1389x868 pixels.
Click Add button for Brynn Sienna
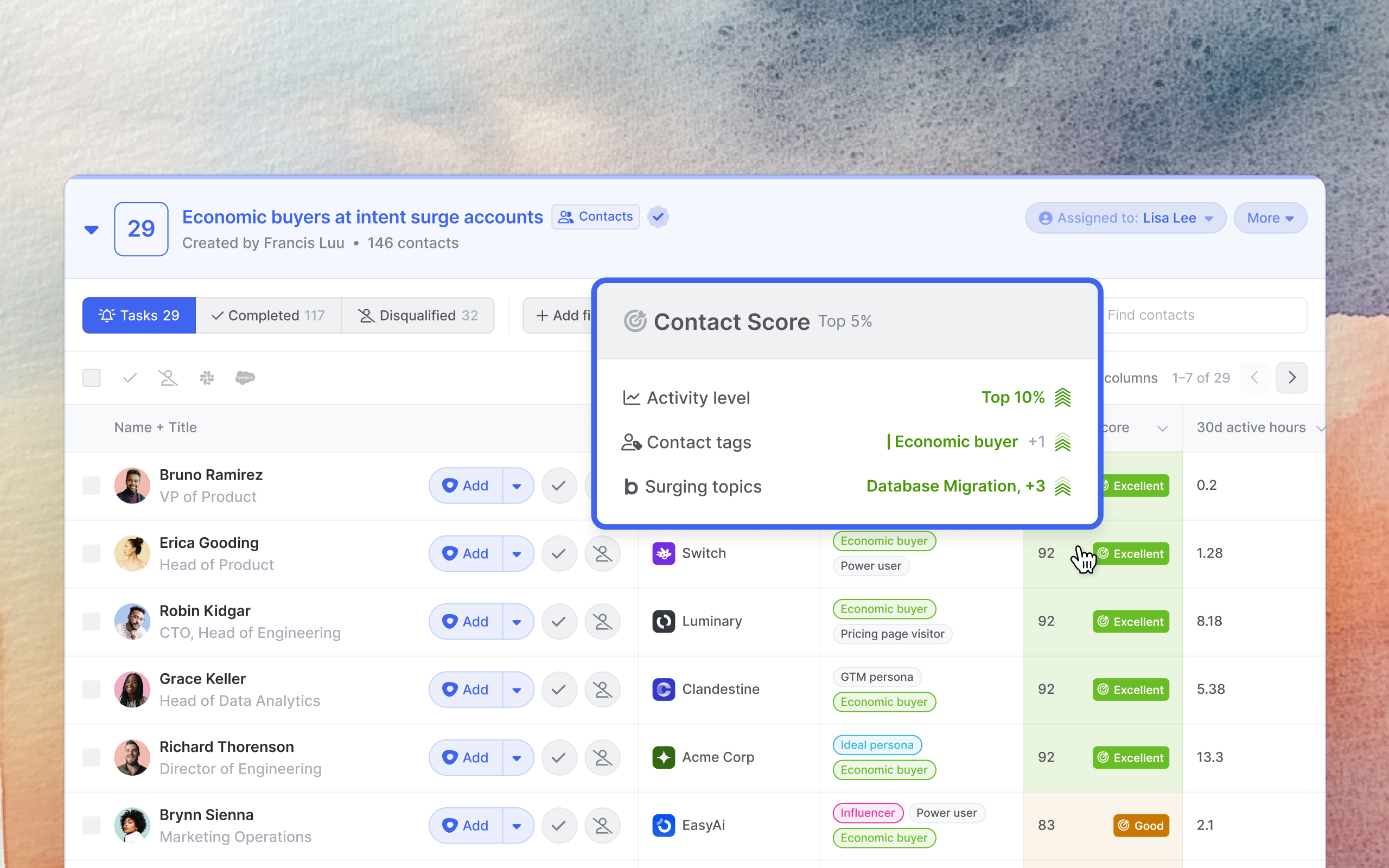tap(466, 826)
